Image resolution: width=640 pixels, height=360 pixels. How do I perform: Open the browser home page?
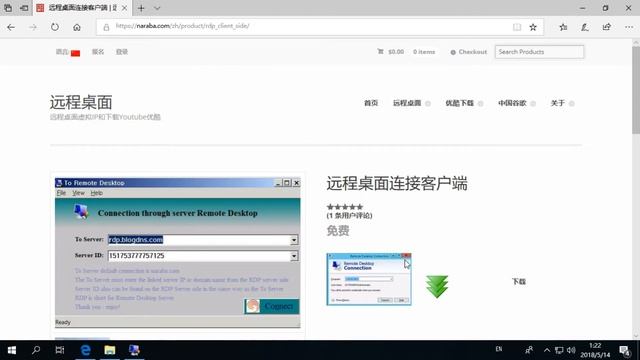77,27
